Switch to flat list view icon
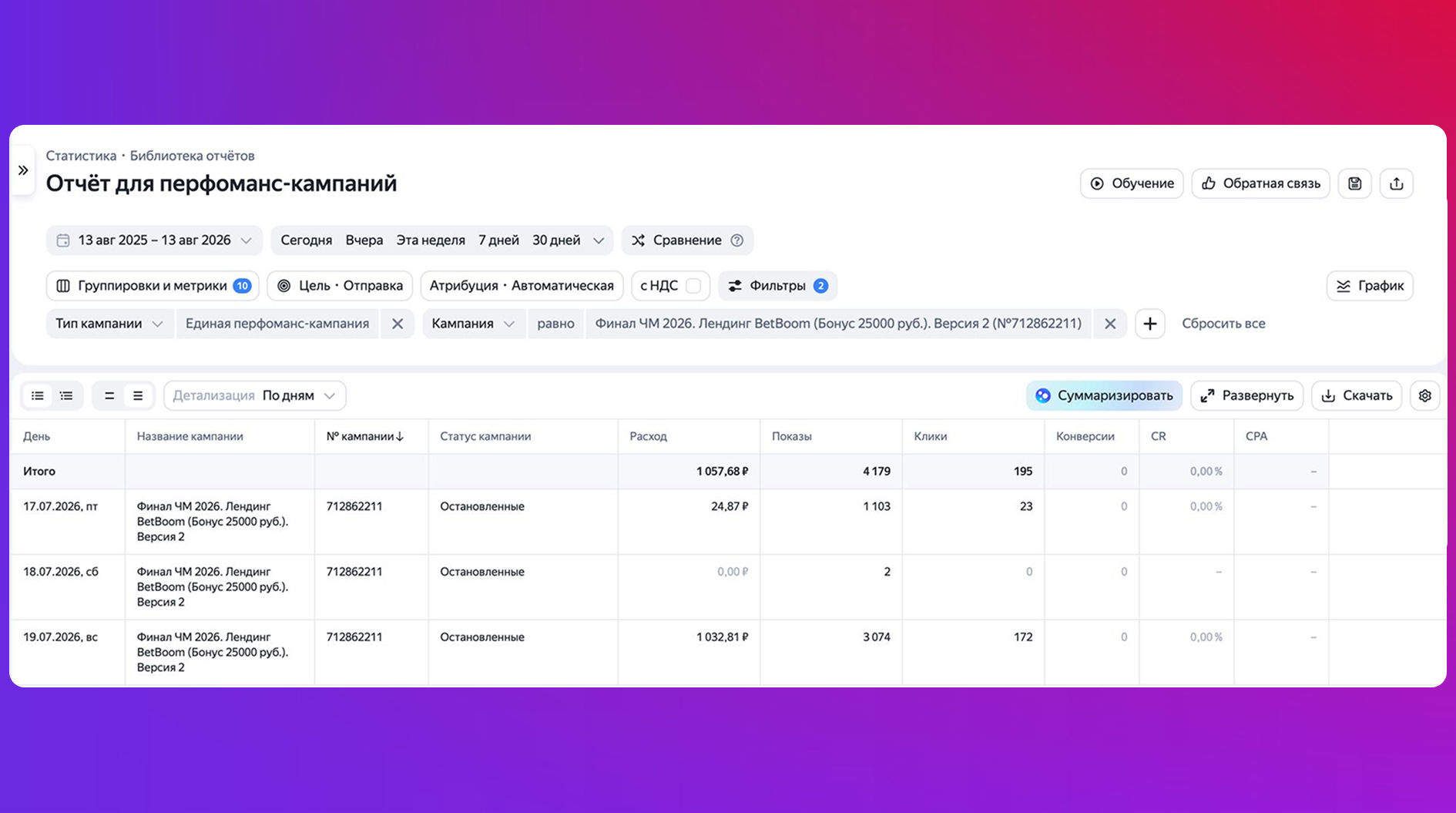Screen dimensions: 1456x813 (x=38, y=395)
